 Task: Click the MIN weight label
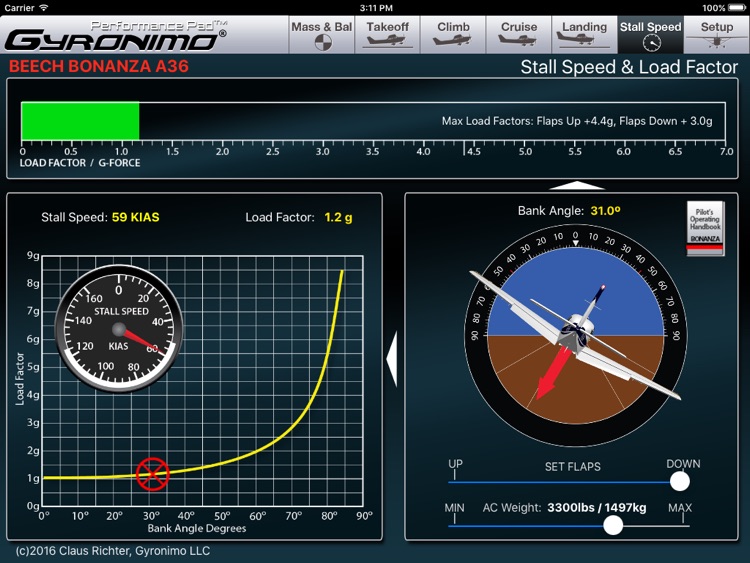454,508
